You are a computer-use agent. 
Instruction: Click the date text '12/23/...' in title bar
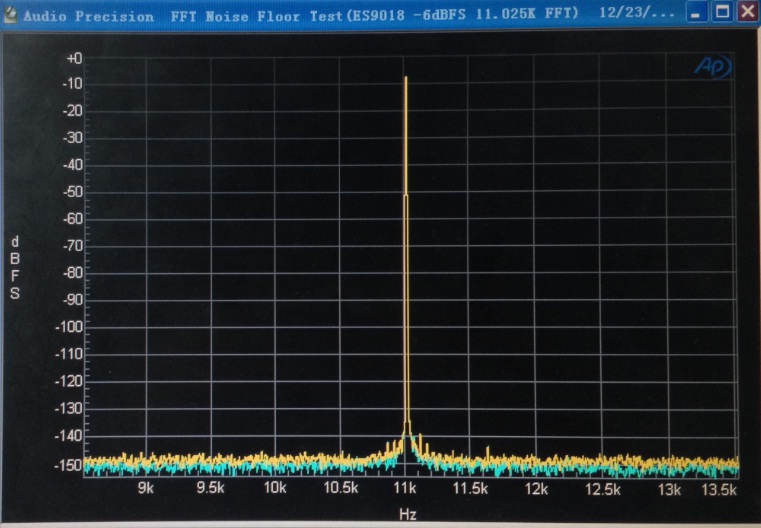click(x=637, y=13)
